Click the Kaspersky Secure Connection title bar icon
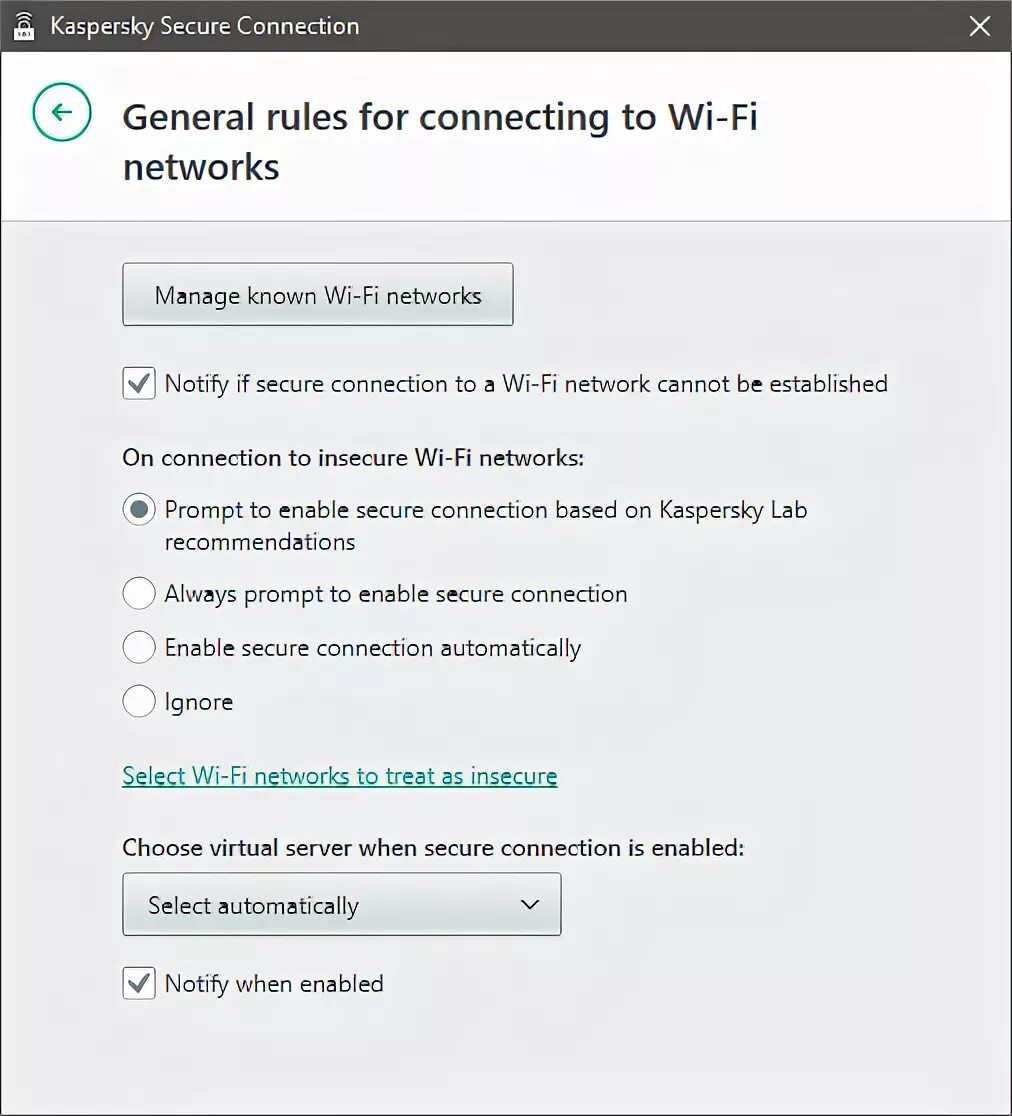 click(24, 26)
